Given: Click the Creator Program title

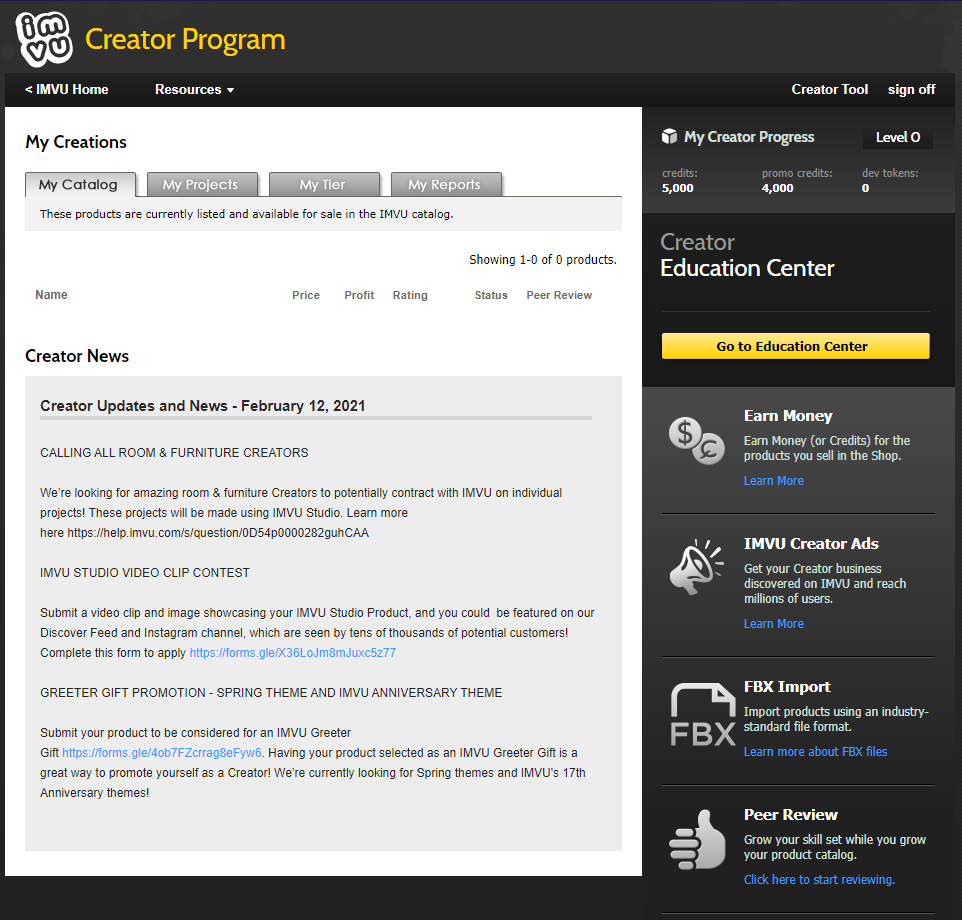Looking at the screenshot, I should [185, 39].
